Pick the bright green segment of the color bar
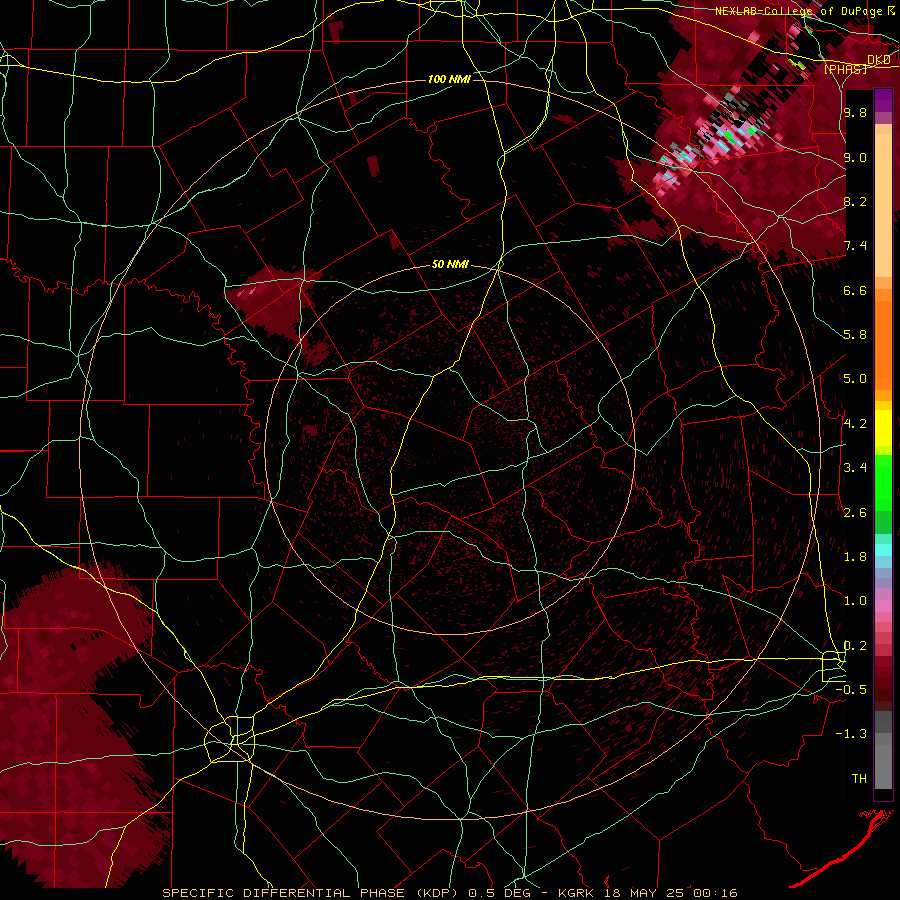This screenshot has width=900, height=900. pyautogui.click(x=883, y=481)
